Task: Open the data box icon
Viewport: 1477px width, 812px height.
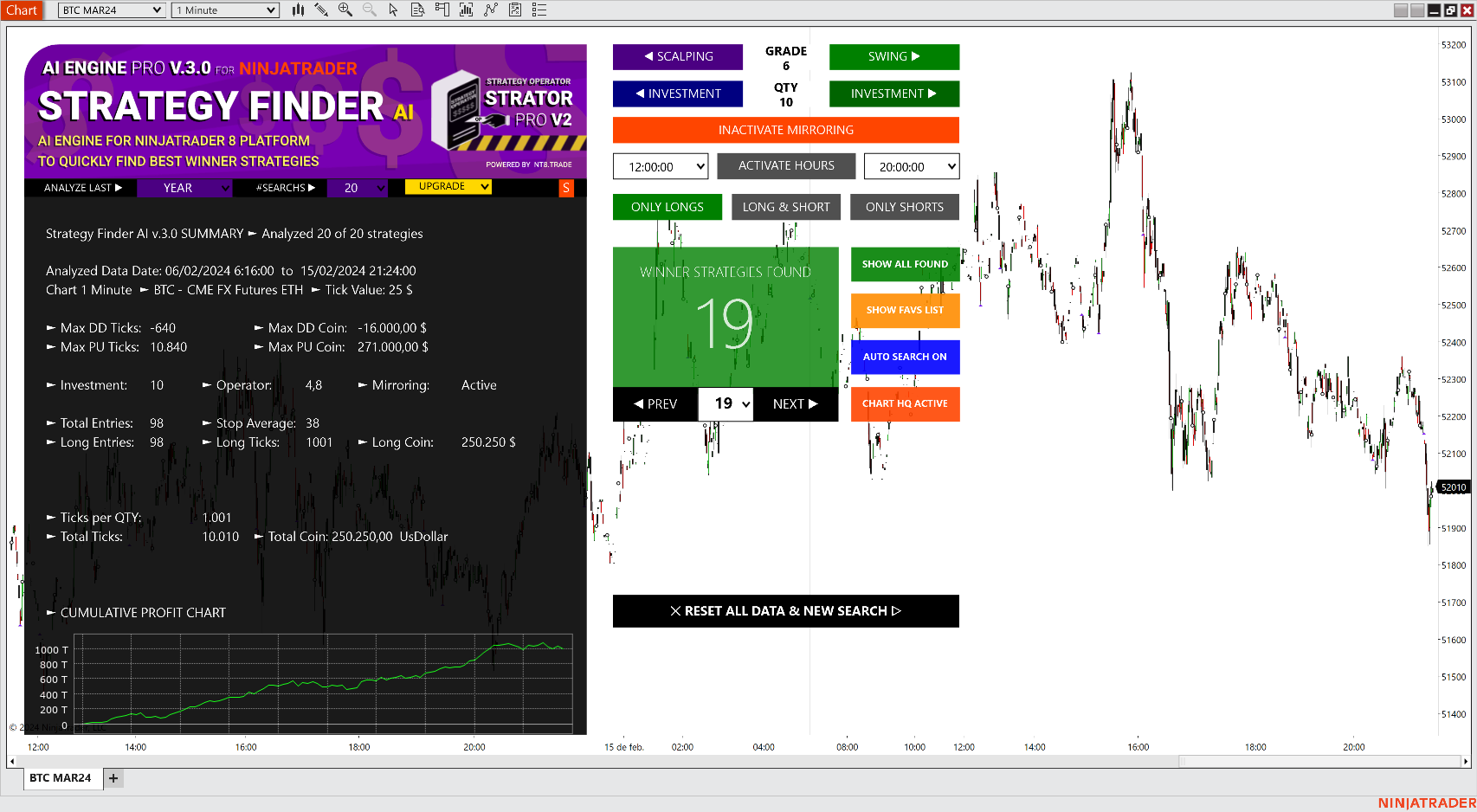Action: [417, 10]
